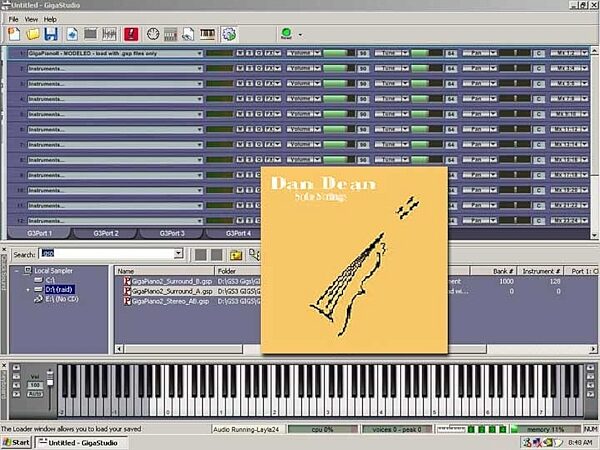600x450 pixels.
Task: Click Untitled - GigaStudio taskbar button
Action: 81,443
